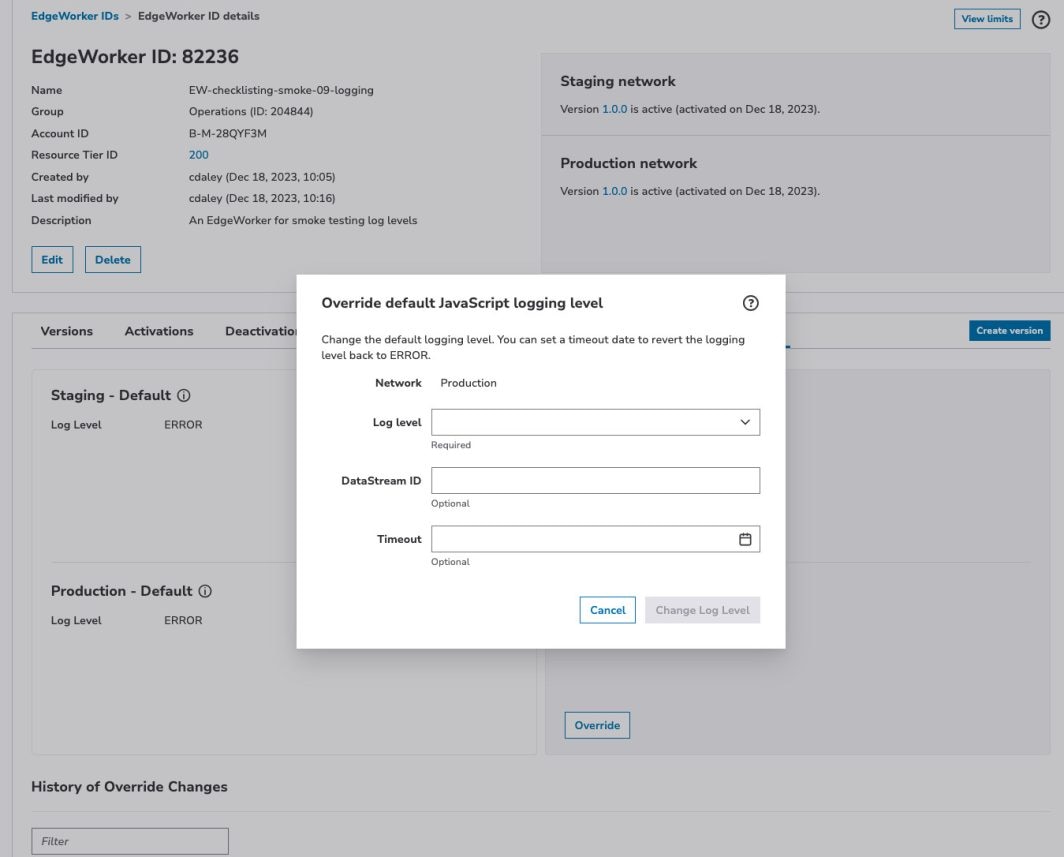Go to EdgeWorker IDs breadcrumb link
1064x857 pixels.
(x=75, y=16)
